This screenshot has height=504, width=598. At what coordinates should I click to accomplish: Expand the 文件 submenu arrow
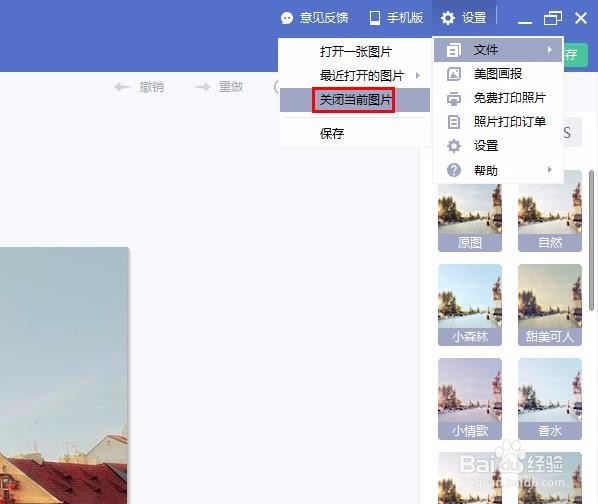550,50
